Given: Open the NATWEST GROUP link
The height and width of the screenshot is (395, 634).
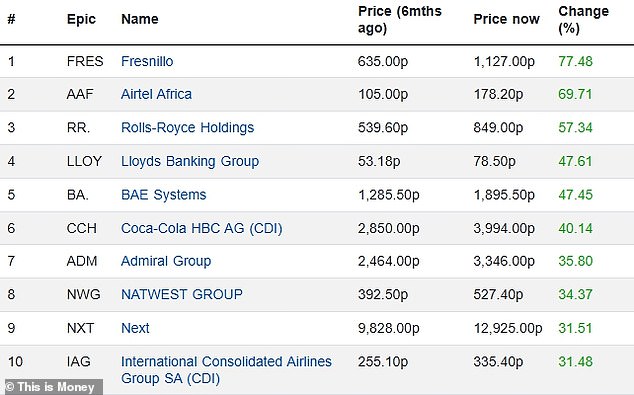Looking at the screenshot, I should (x=182, y=294).
